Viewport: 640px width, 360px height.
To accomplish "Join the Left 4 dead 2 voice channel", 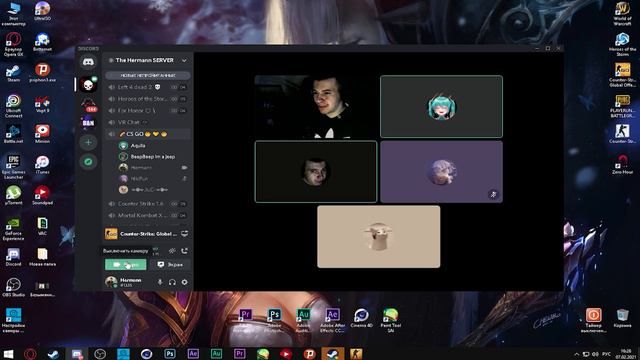I will 147,87.
